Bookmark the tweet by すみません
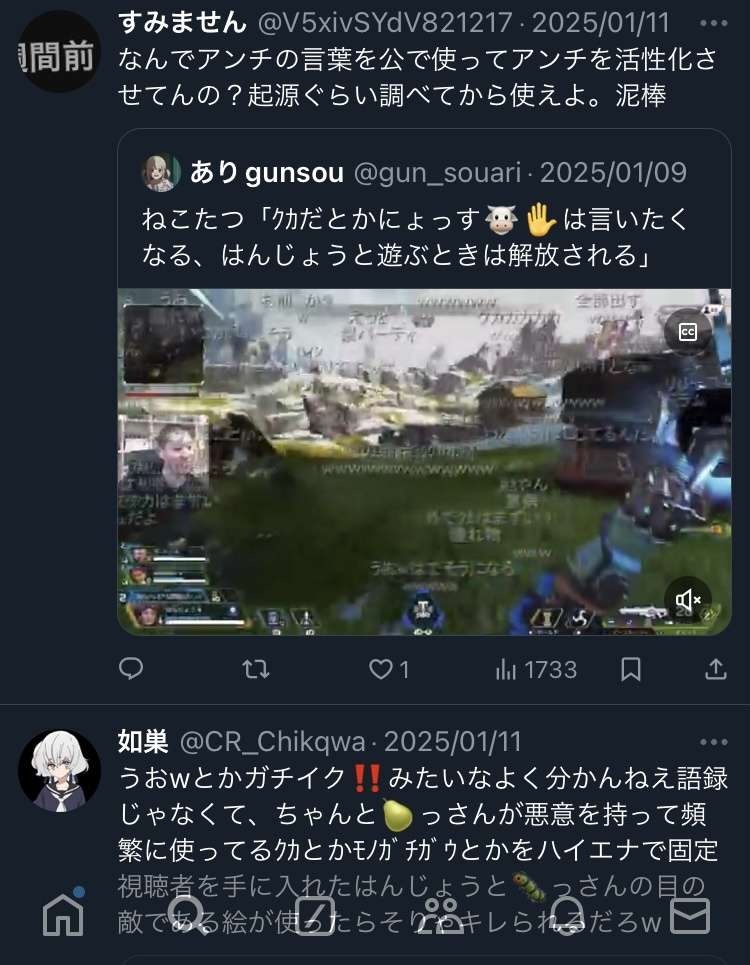750x965 pixels. pos(631,669)
